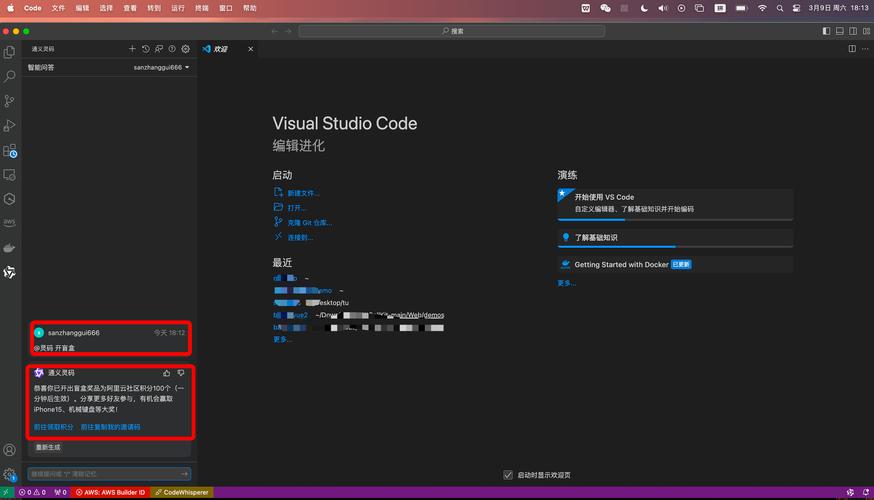The width and height of the screenshot is (874, 500).
Task: Open the AWS toolkit view
Action: point(9,222)
